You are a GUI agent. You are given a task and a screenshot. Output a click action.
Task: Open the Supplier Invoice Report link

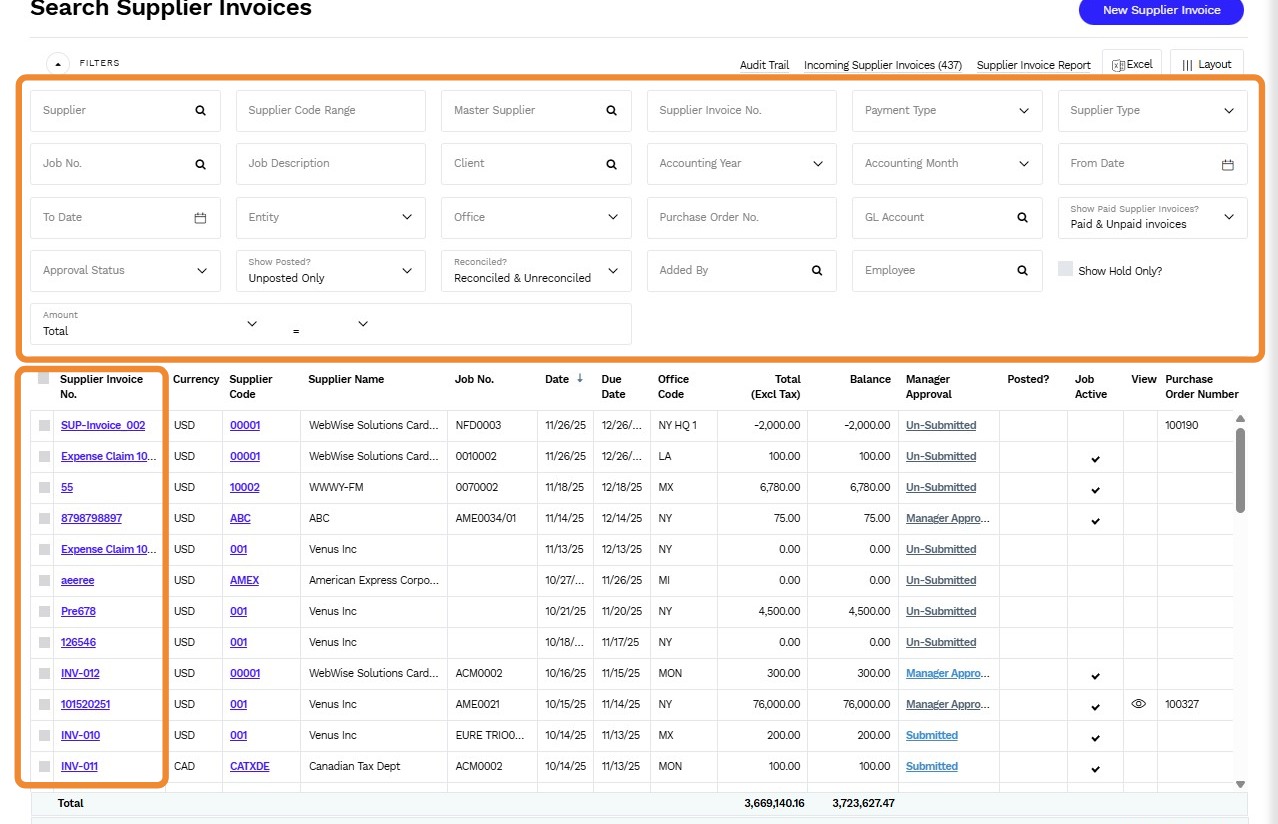[1033, 65]
